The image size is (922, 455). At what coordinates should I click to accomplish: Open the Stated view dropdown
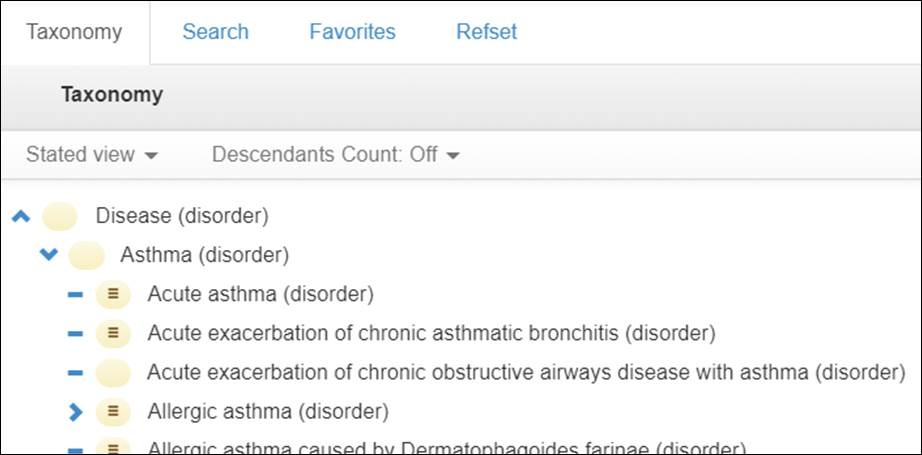tap(92, 155)
